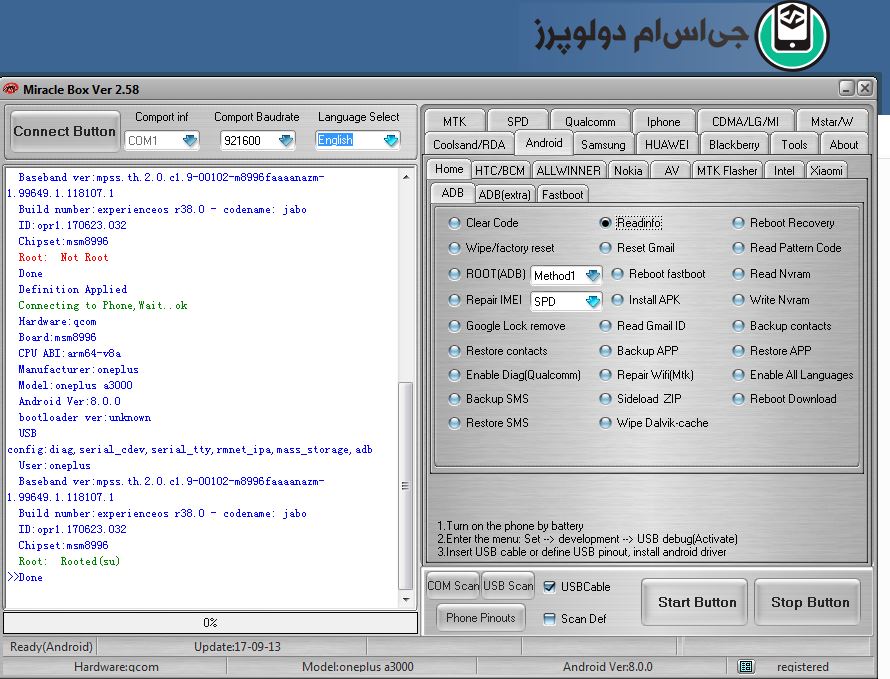Open the HUAWEI tab
This screenshot has width=890, height=679.
(x=667, y=145)
